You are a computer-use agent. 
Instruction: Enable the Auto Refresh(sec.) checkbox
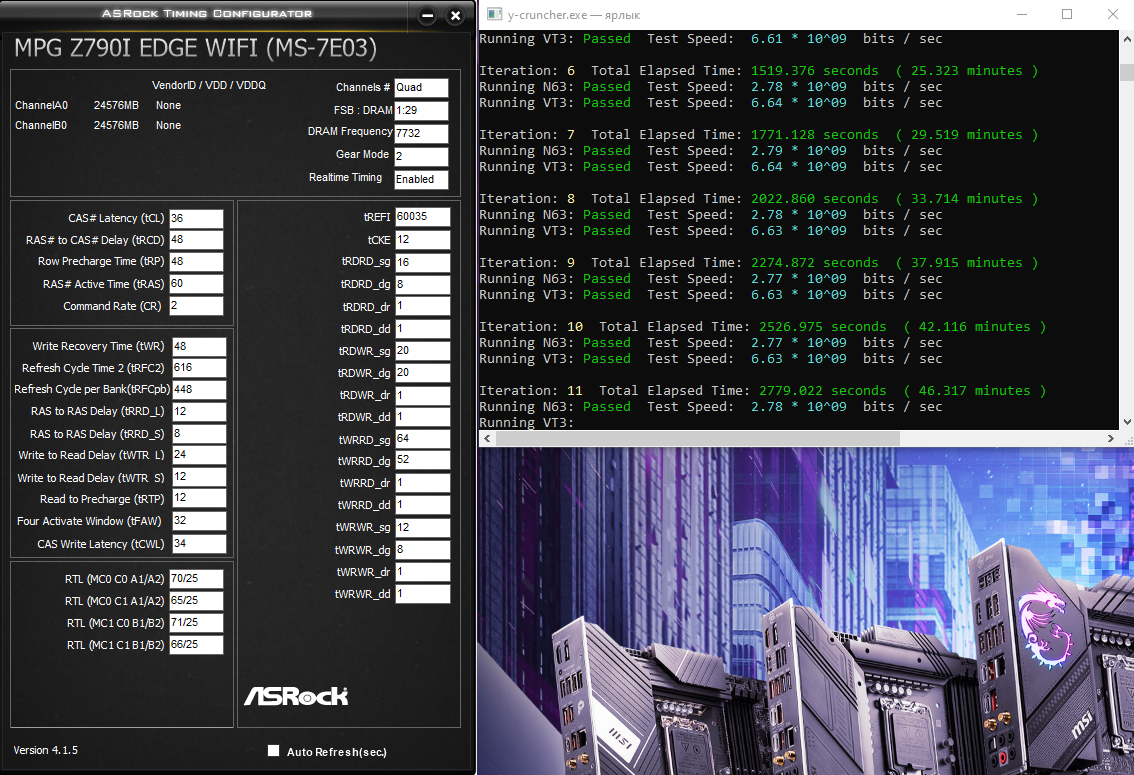(273, 750)
